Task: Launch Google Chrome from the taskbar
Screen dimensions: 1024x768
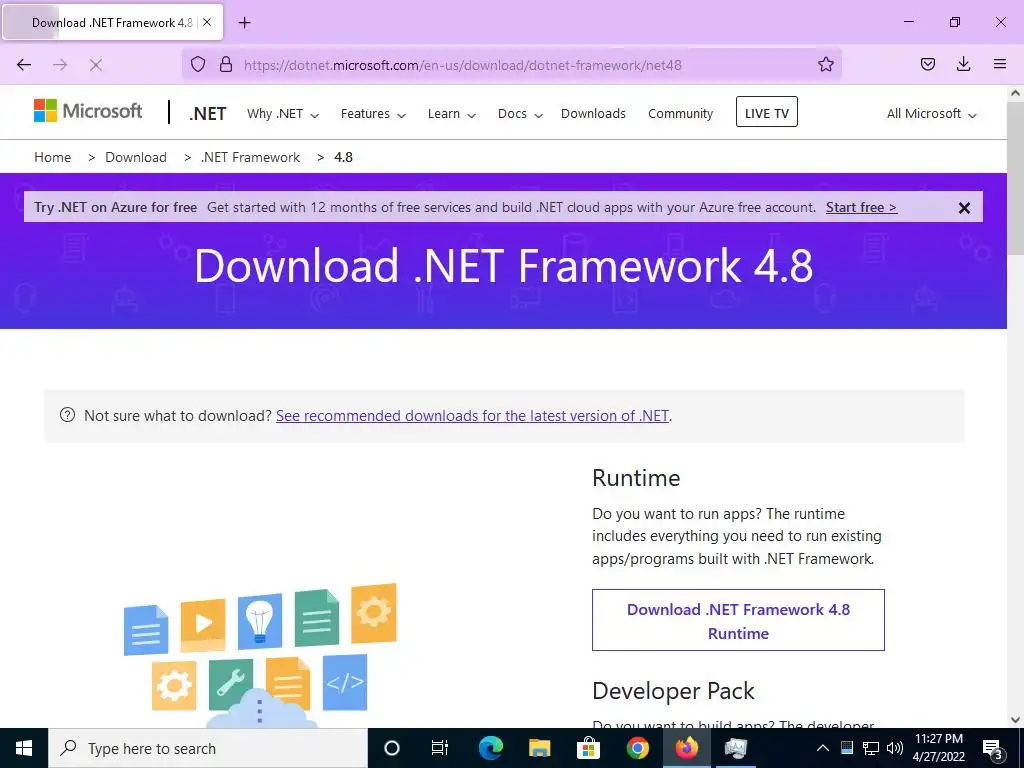Action: (637, 748)
